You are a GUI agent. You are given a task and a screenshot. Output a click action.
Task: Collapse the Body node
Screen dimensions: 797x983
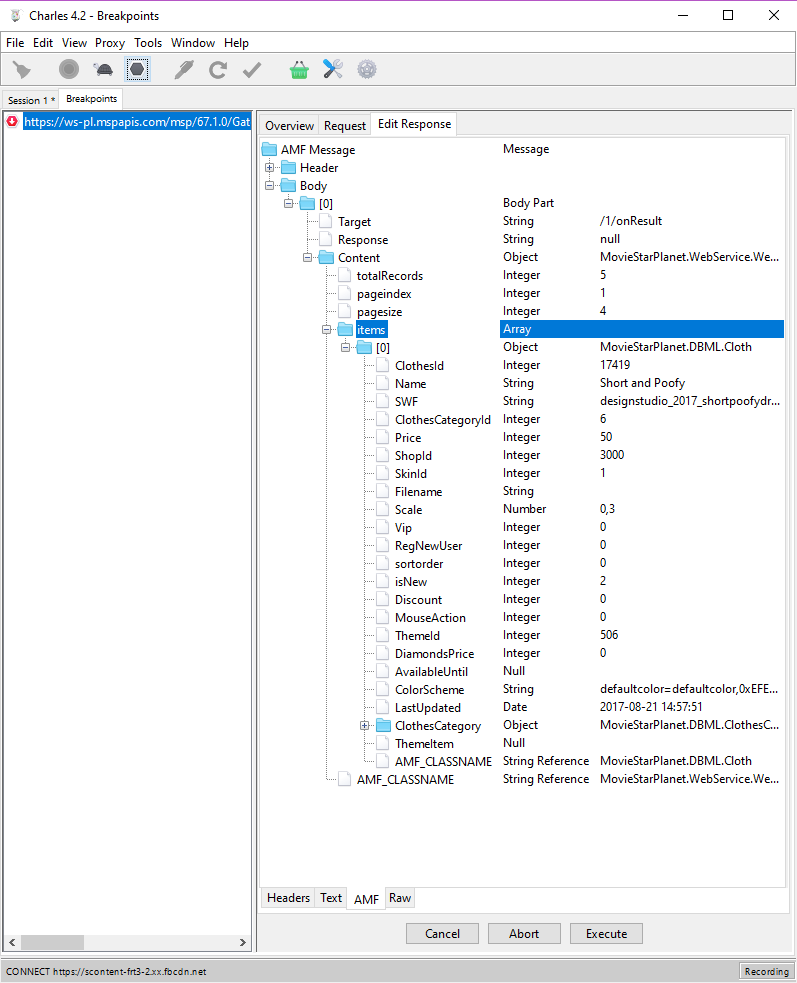pyautogui.click(x=270, y=186)
